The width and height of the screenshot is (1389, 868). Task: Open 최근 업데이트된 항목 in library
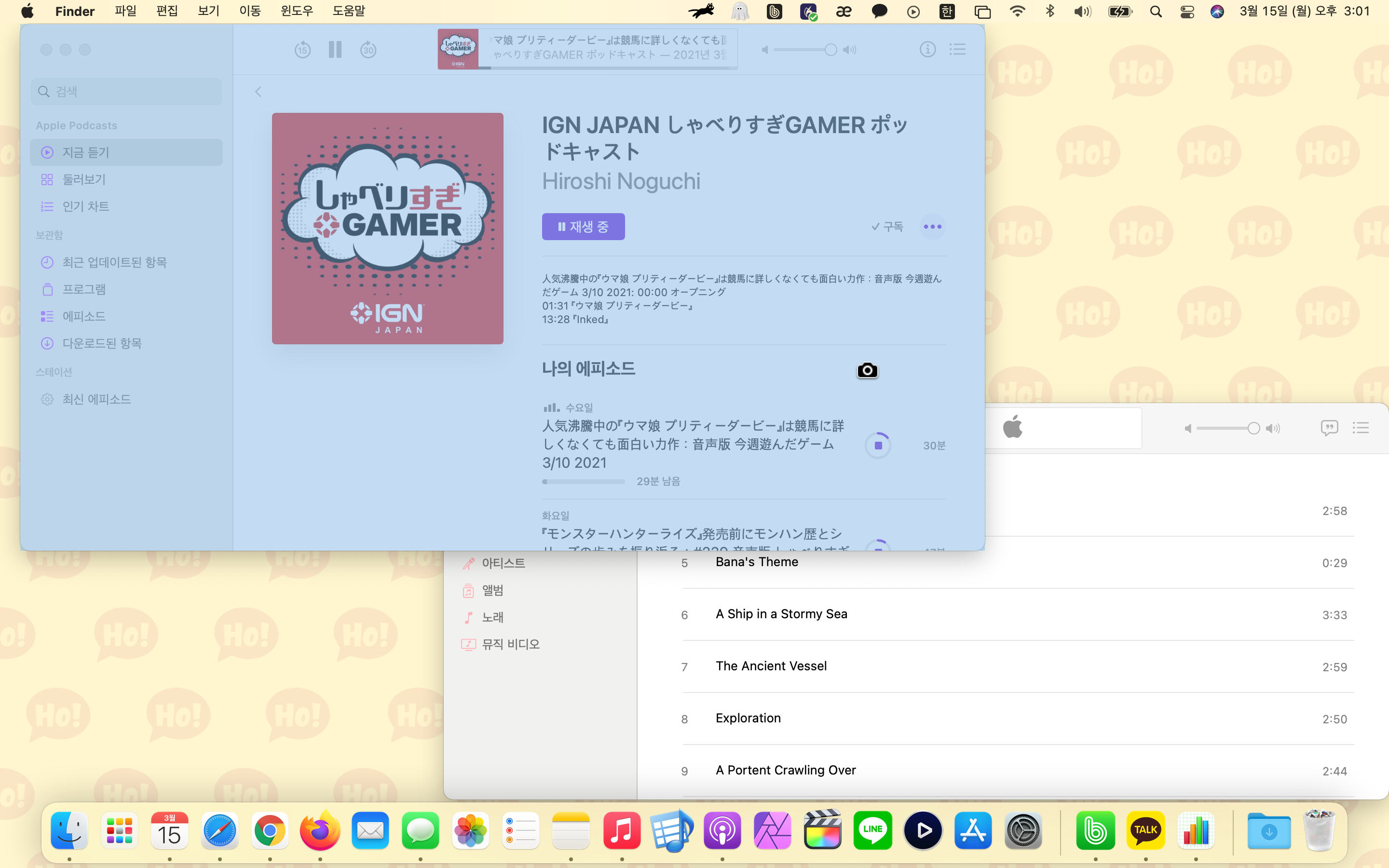point(126,262)
